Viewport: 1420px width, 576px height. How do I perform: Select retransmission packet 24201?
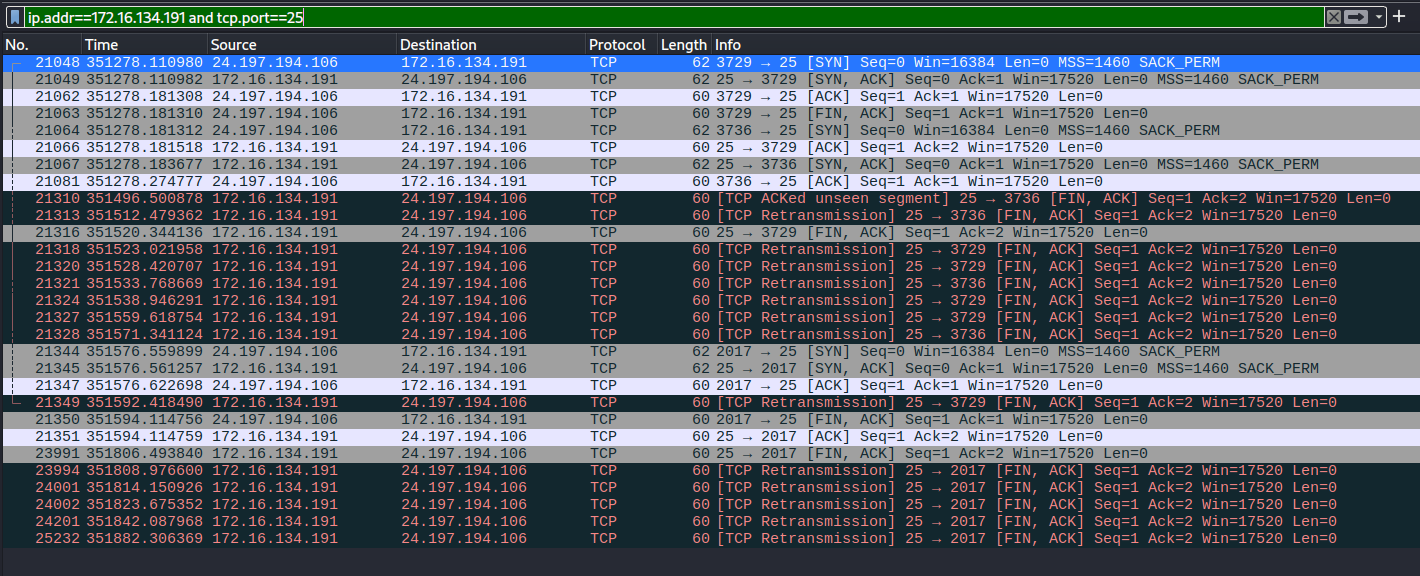coord(710,521)
